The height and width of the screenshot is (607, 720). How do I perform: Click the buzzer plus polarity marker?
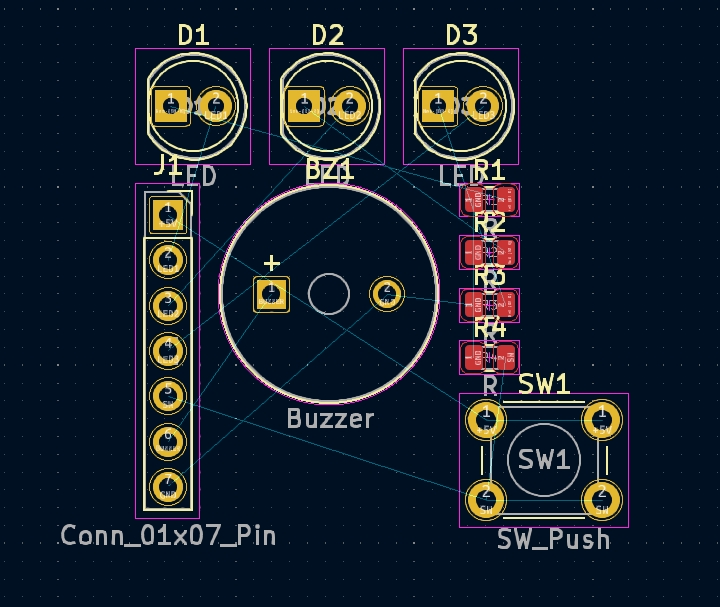click(272, 264)
